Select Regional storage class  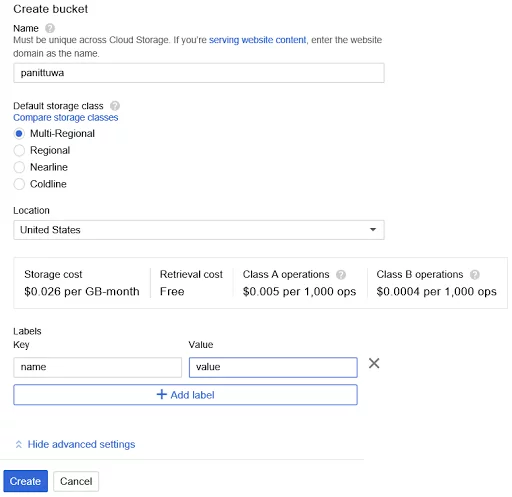click(19, 150)
